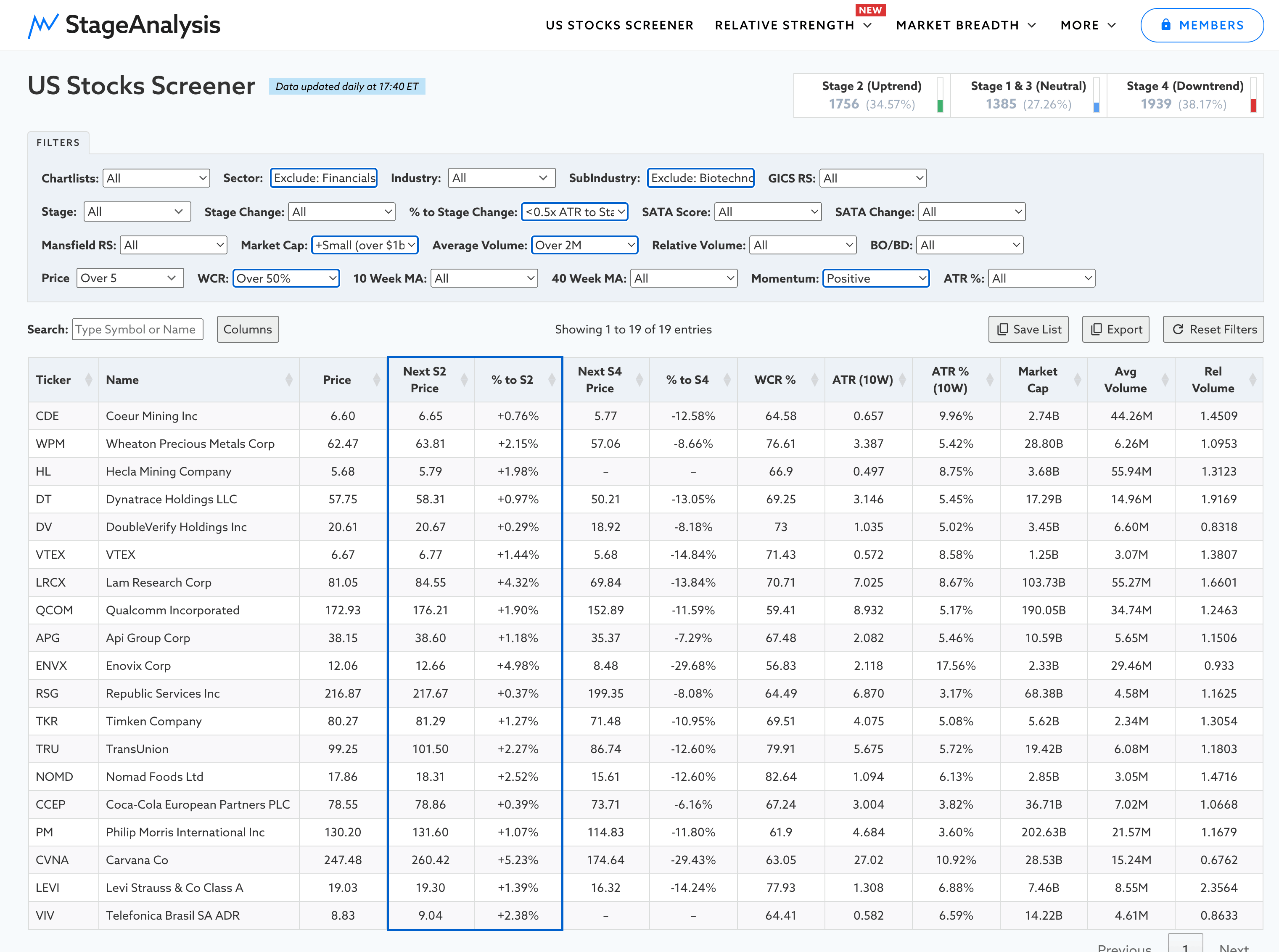Open the Stage filter dropdown
This screenshot has width=1279, height=952.
pyautogui.click(x=137, y=212)
